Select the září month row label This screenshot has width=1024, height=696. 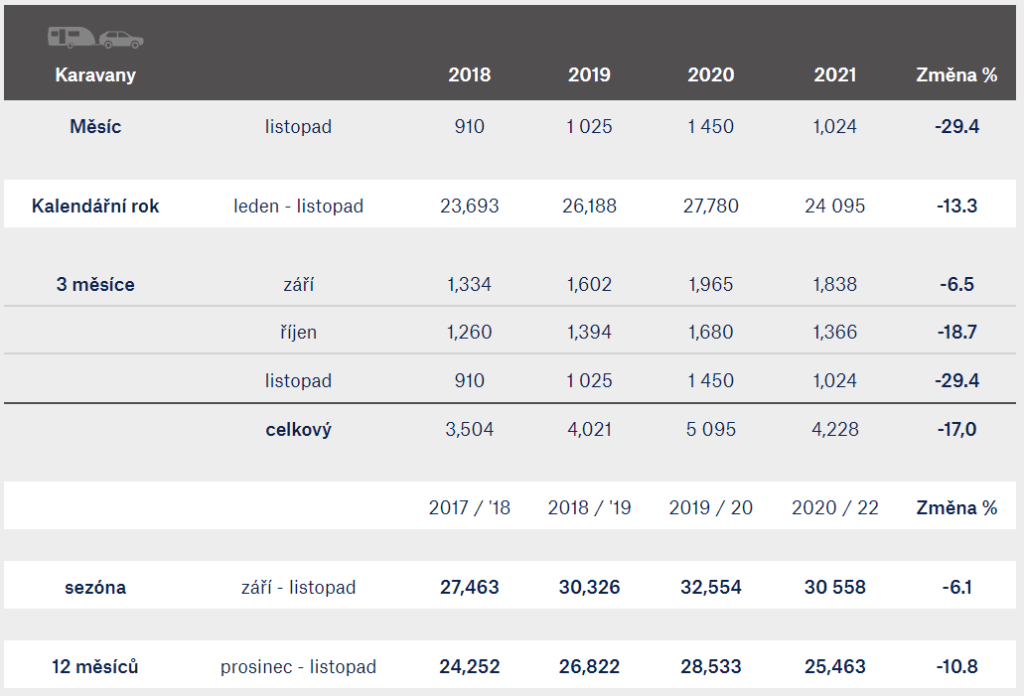click(298, 284)
